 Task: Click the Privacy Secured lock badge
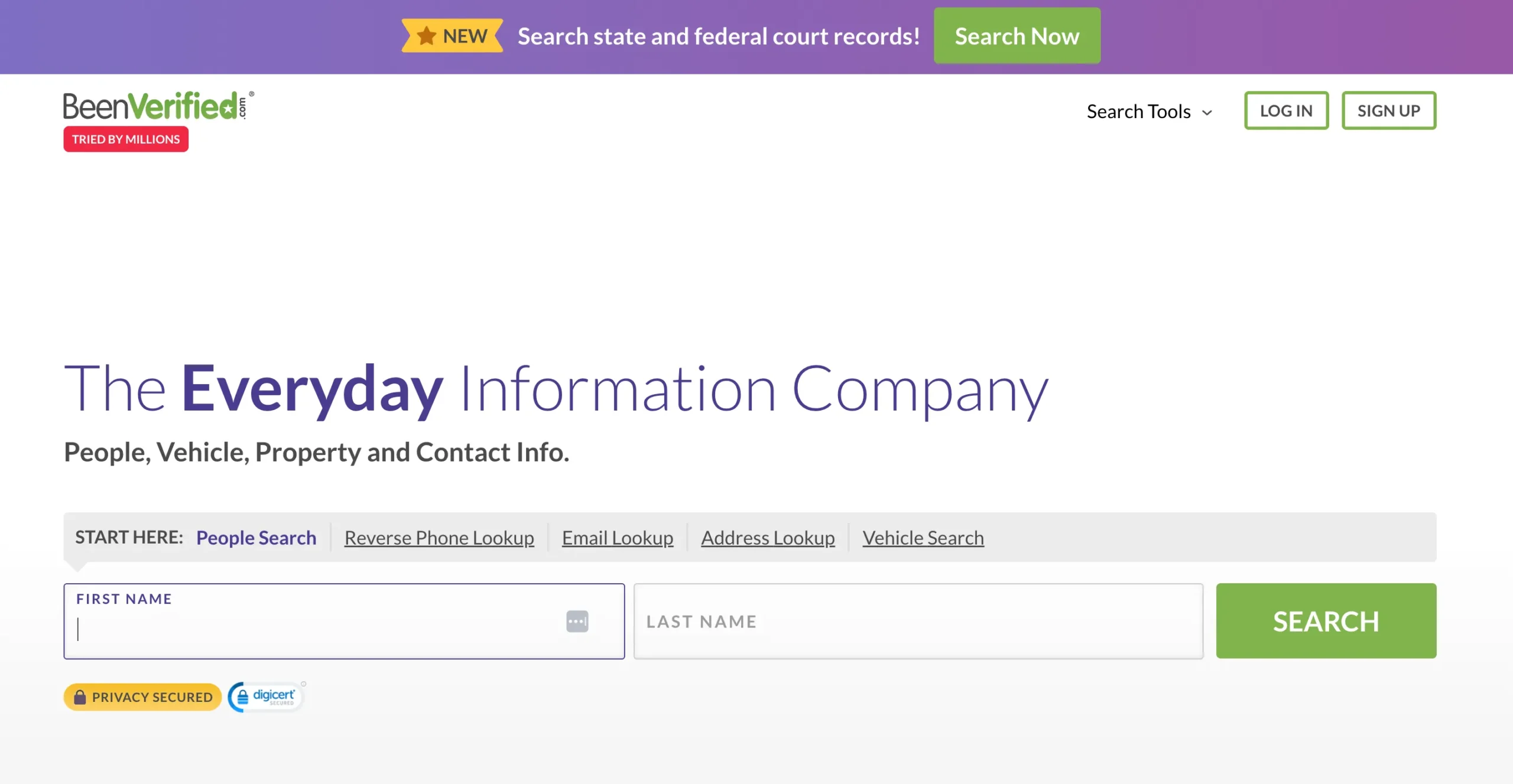click(142, 697)
